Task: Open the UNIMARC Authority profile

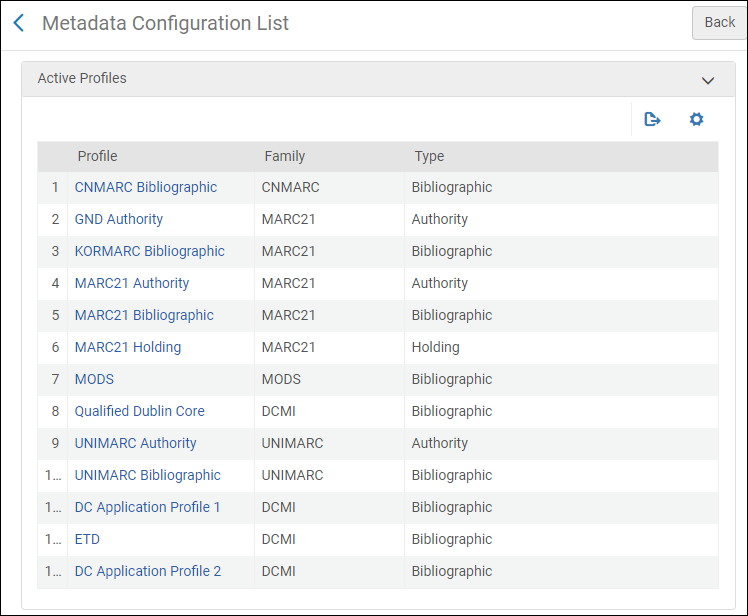Action: (x=135, y=443)
